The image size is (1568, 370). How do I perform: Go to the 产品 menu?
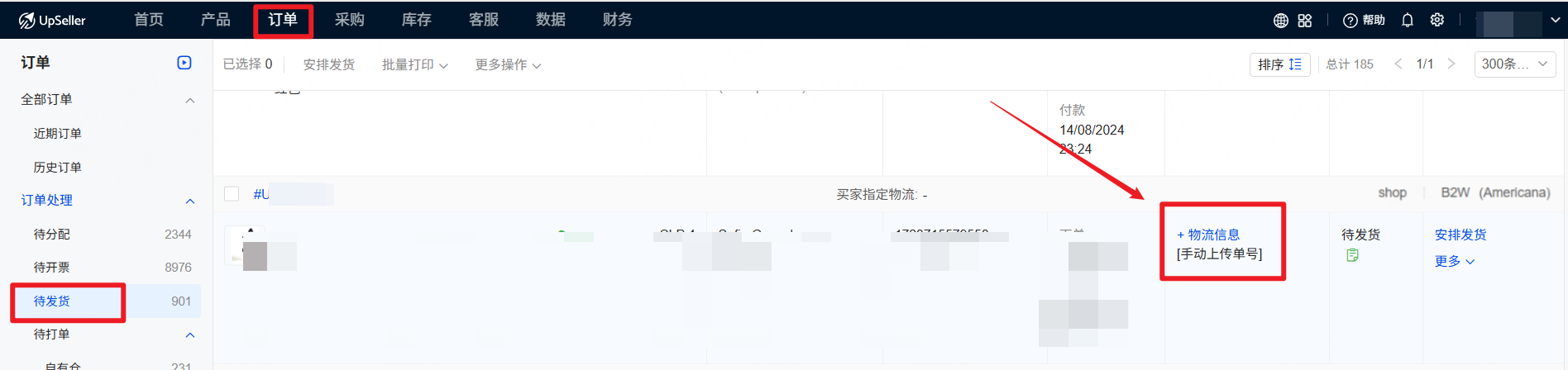pos(215,20)
